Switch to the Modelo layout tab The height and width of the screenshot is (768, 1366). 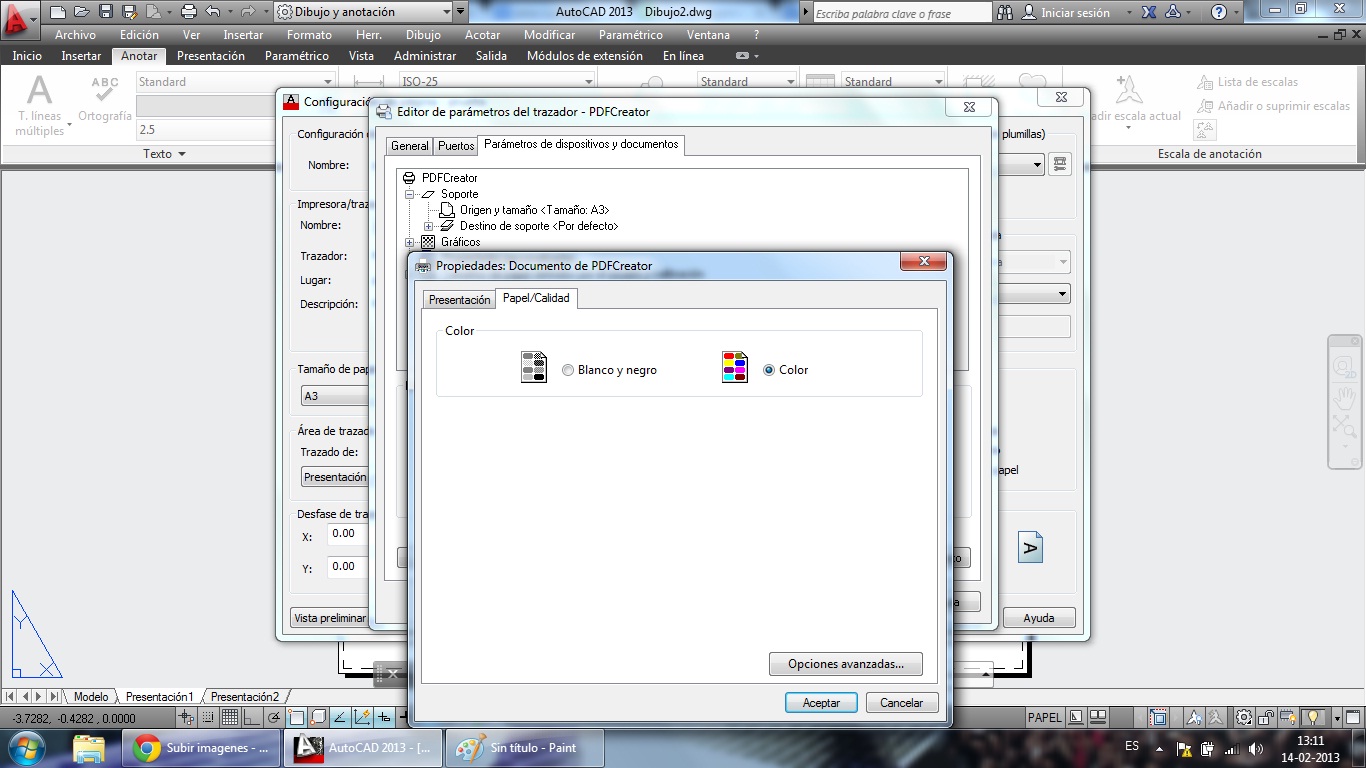tap(91, 697)
